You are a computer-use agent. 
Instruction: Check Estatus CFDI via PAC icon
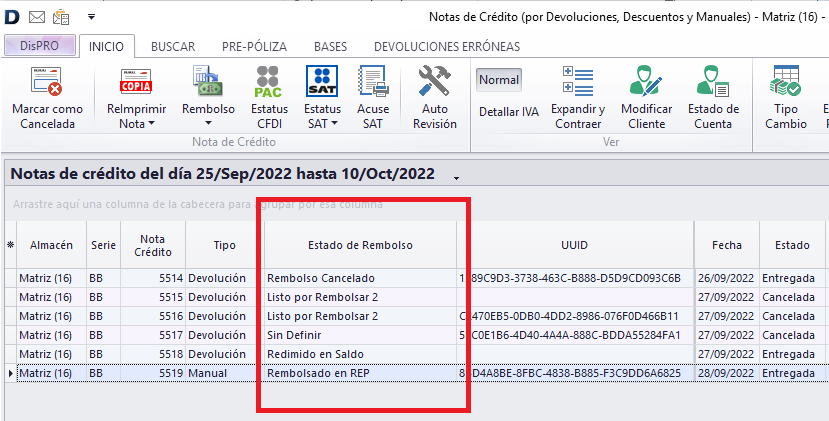click(x=269, y=81)
